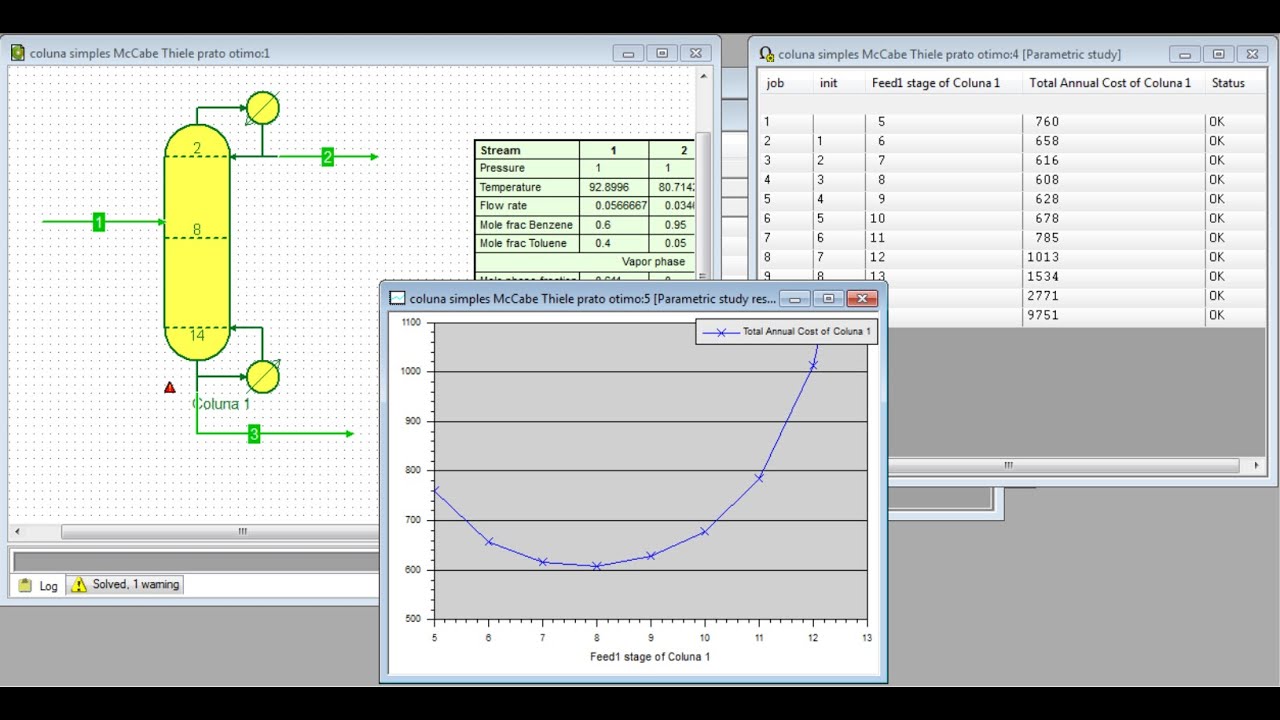
Task: Click the 'Mole frac Toluene' row label
Action: pyautogui.click(x=523, y=243)
